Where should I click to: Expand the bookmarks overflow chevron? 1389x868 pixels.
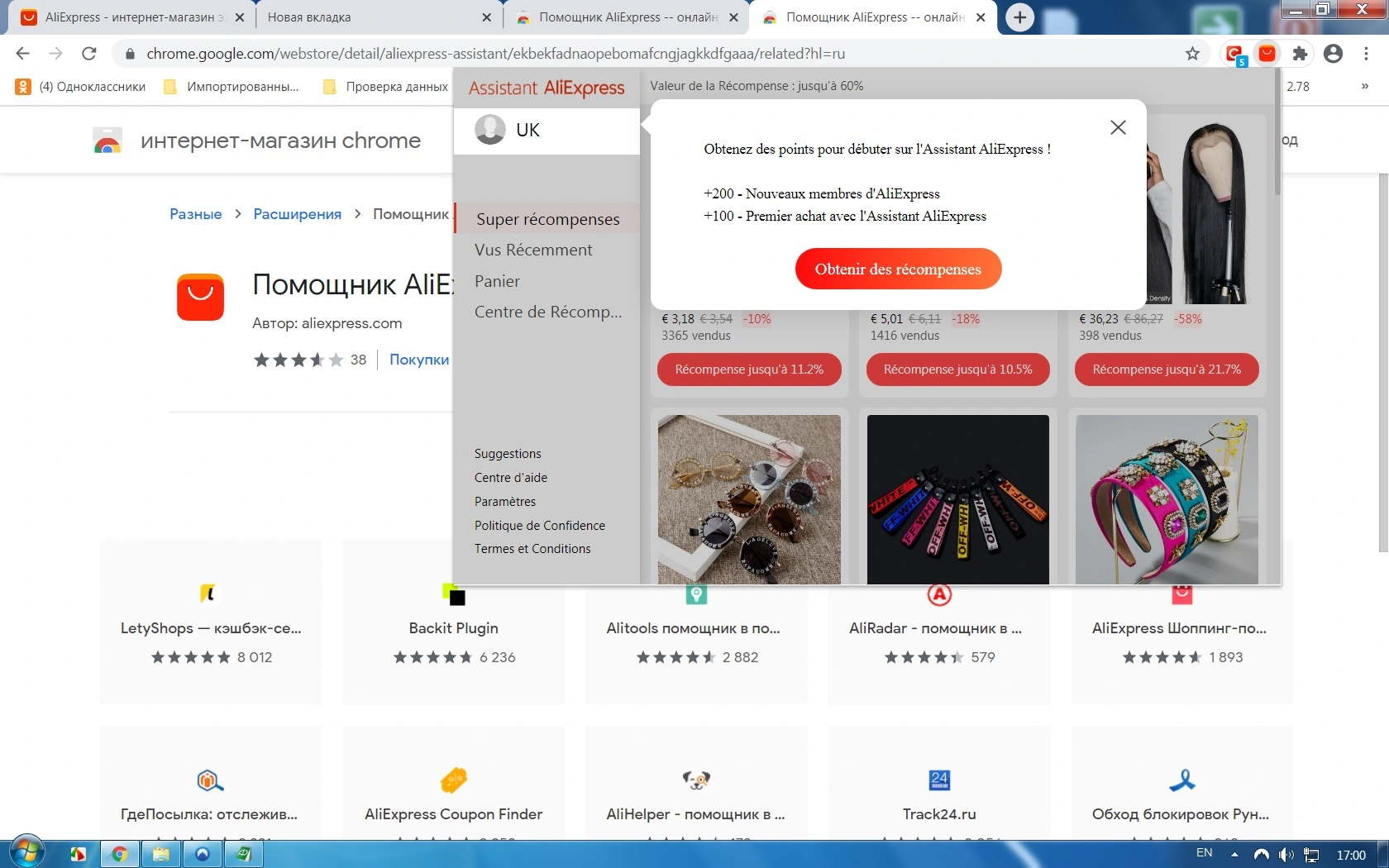coord(1364,86)
